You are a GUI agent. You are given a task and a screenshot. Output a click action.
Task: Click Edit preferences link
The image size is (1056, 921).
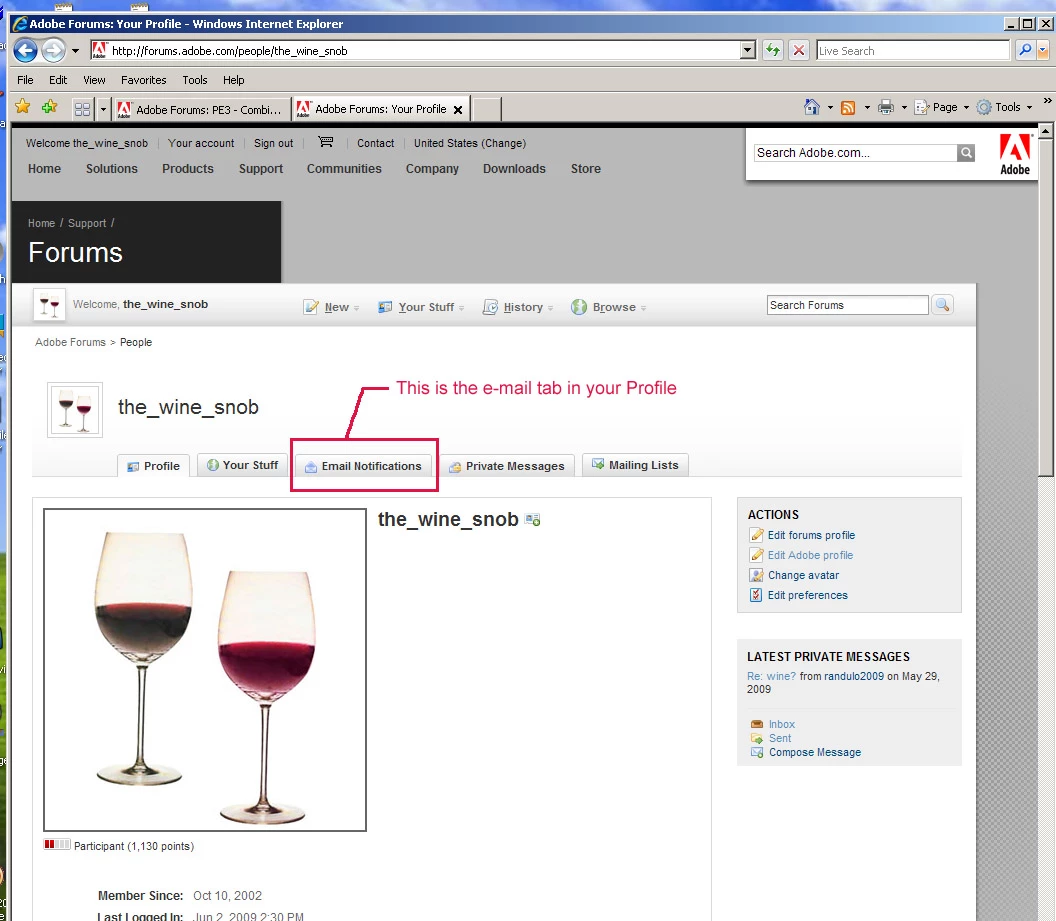click(807, 595)
